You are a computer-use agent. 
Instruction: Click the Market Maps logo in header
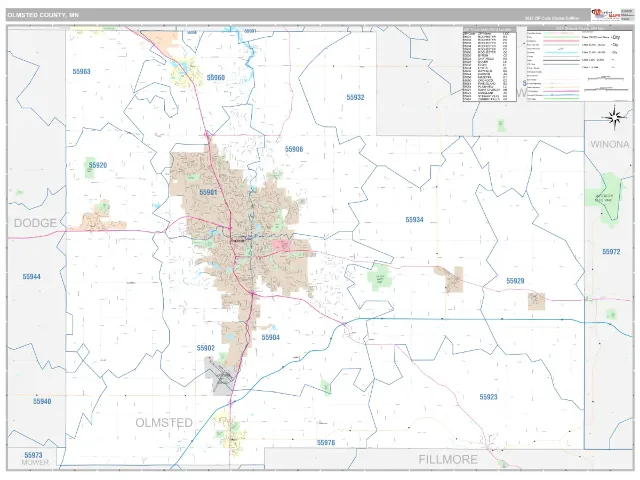[606, 15]
